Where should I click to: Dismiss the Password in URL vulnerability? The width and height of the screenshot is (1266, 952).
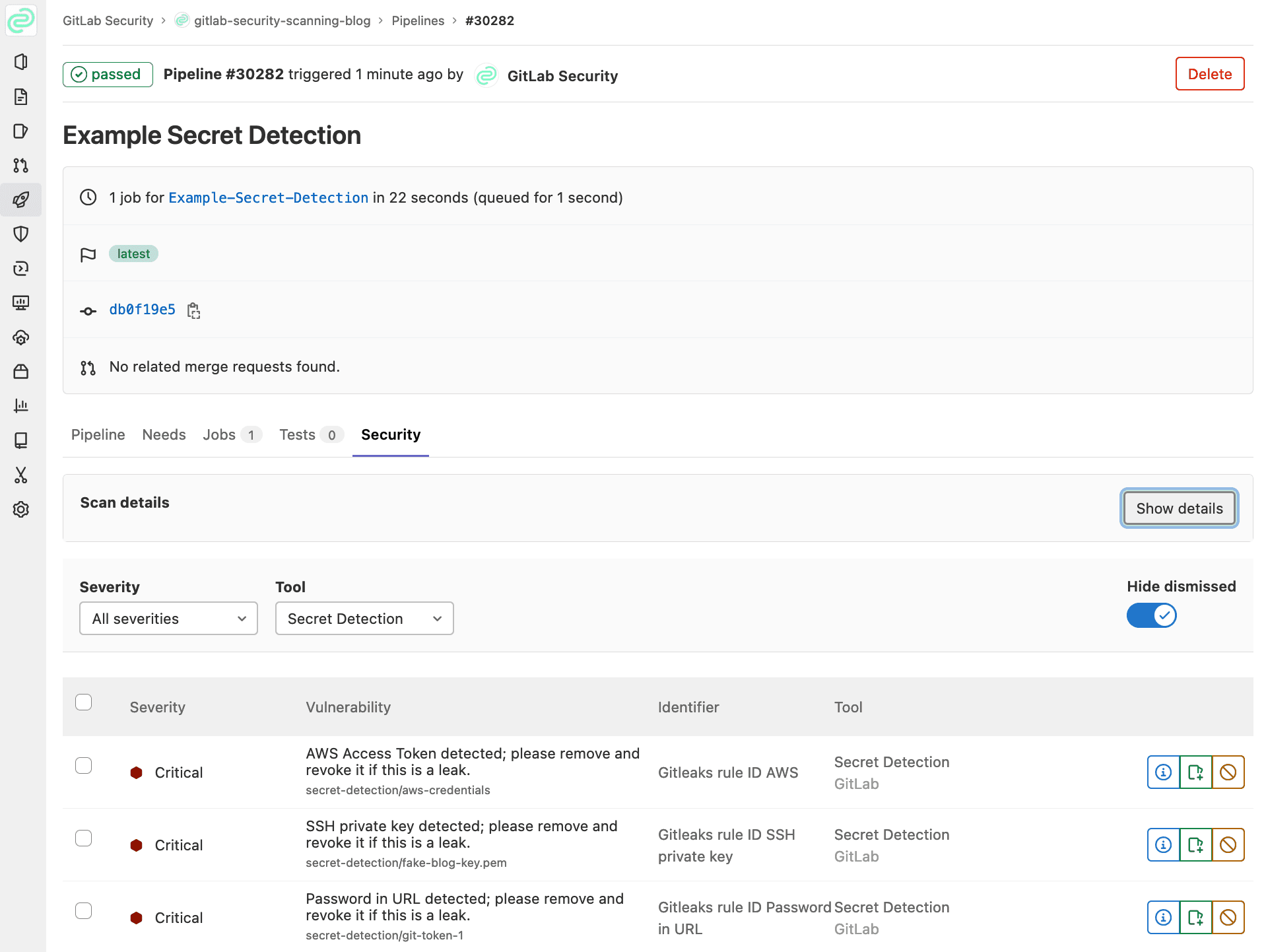1228,917
